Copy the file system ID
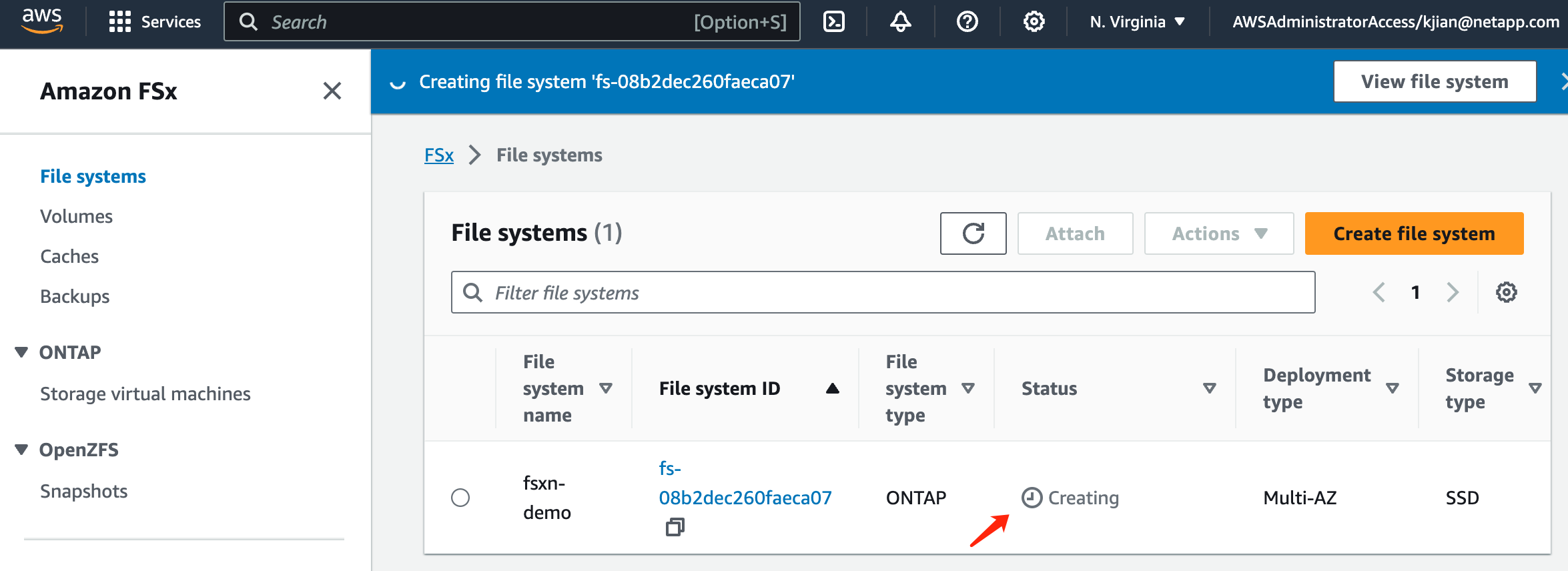1568x571 pixels. (675, 527)
